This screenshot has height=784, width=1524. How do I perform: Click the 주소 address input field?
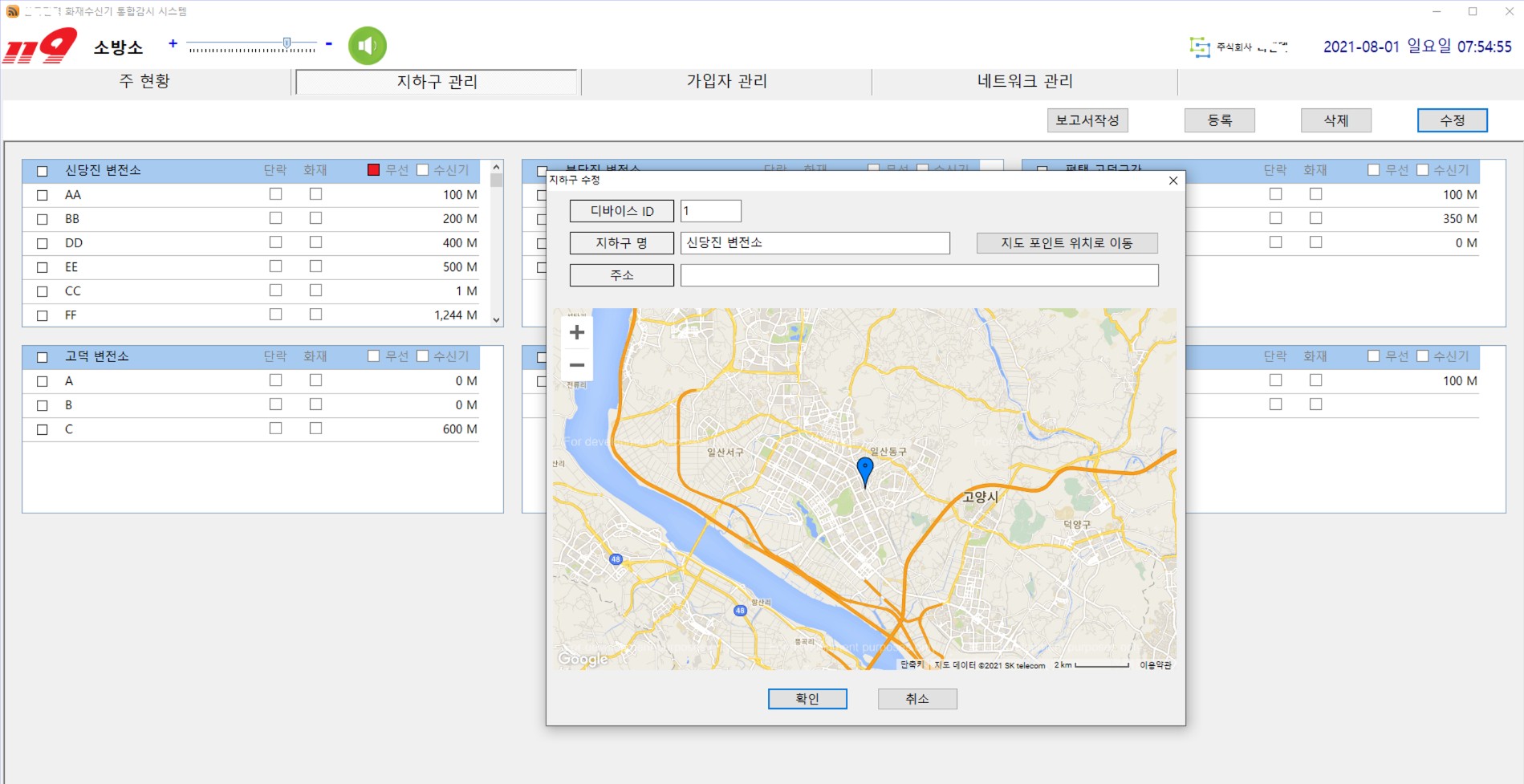click(x=919, y=275)
